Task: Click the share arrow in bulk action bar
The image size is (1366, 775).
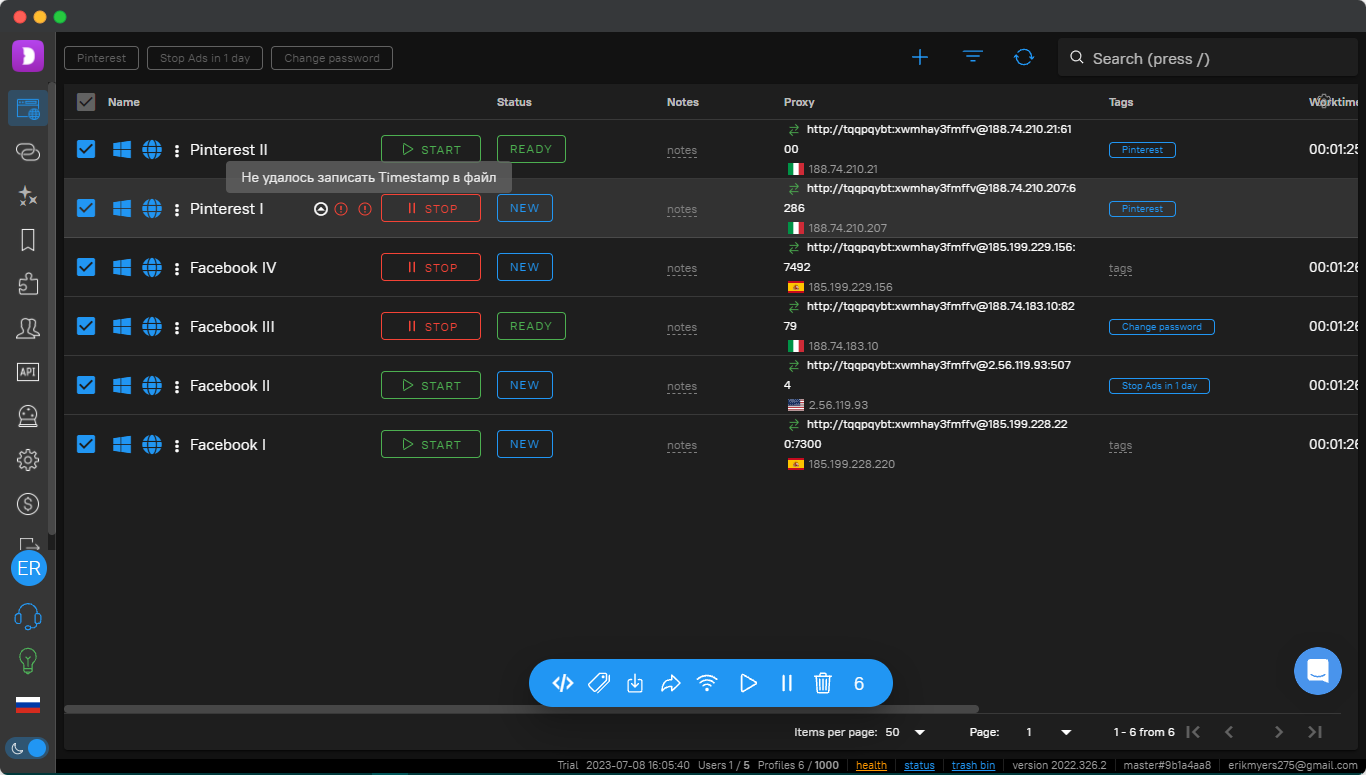Action: click(671, 683)
